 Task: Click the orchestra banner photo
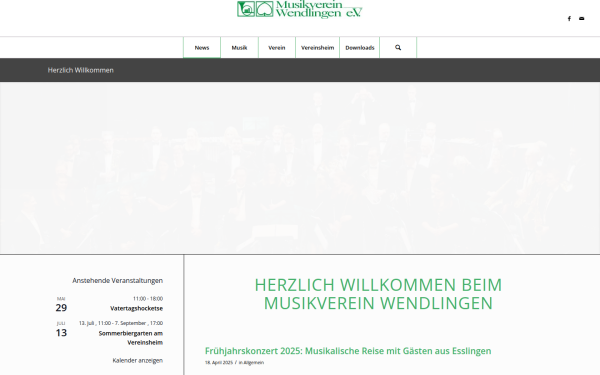pyautogui.click(x=300, y=168)
